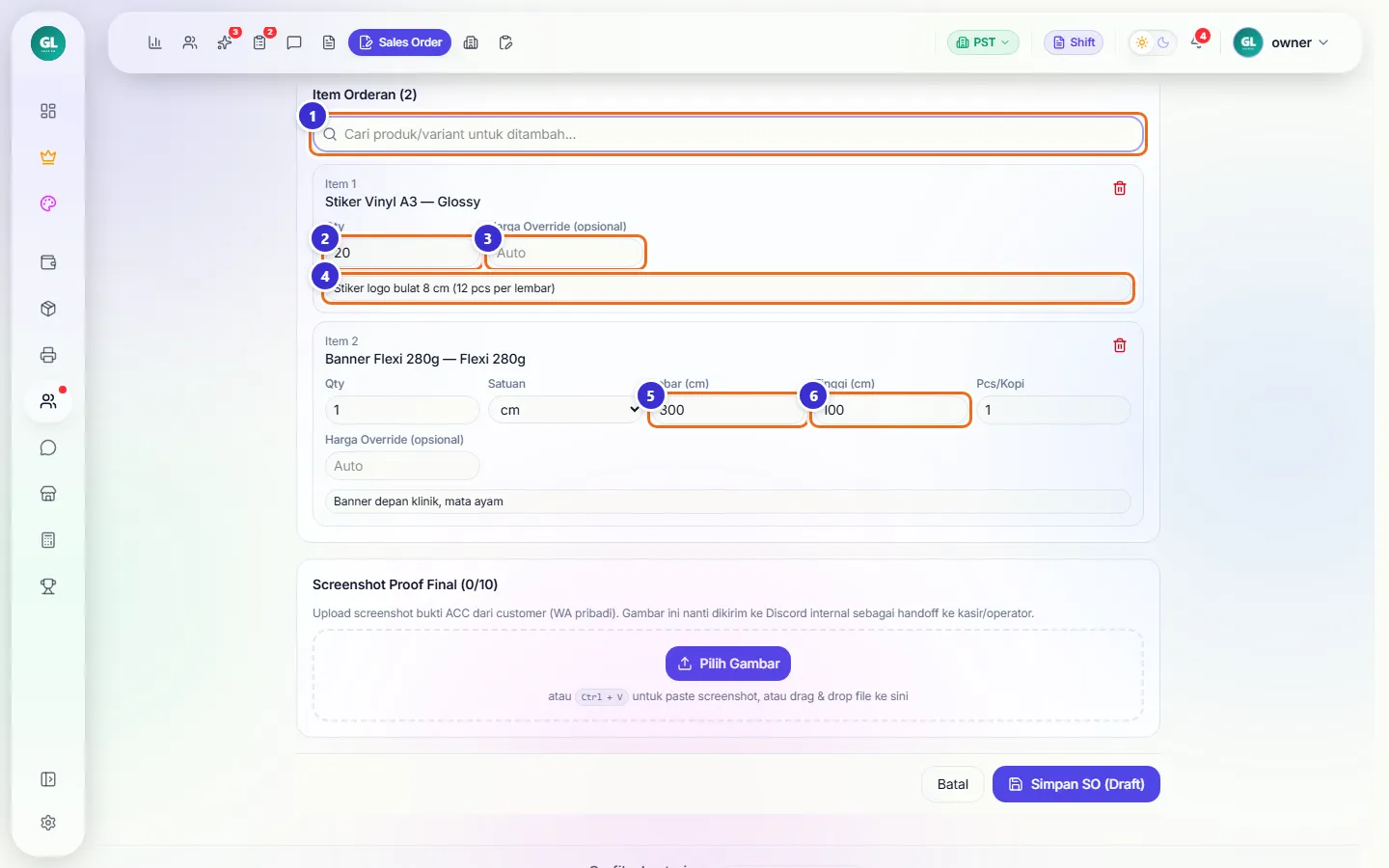This screenshot has height=868, width=1389.
Task: Open the PST branch dropdown
Action: (983, 42)
